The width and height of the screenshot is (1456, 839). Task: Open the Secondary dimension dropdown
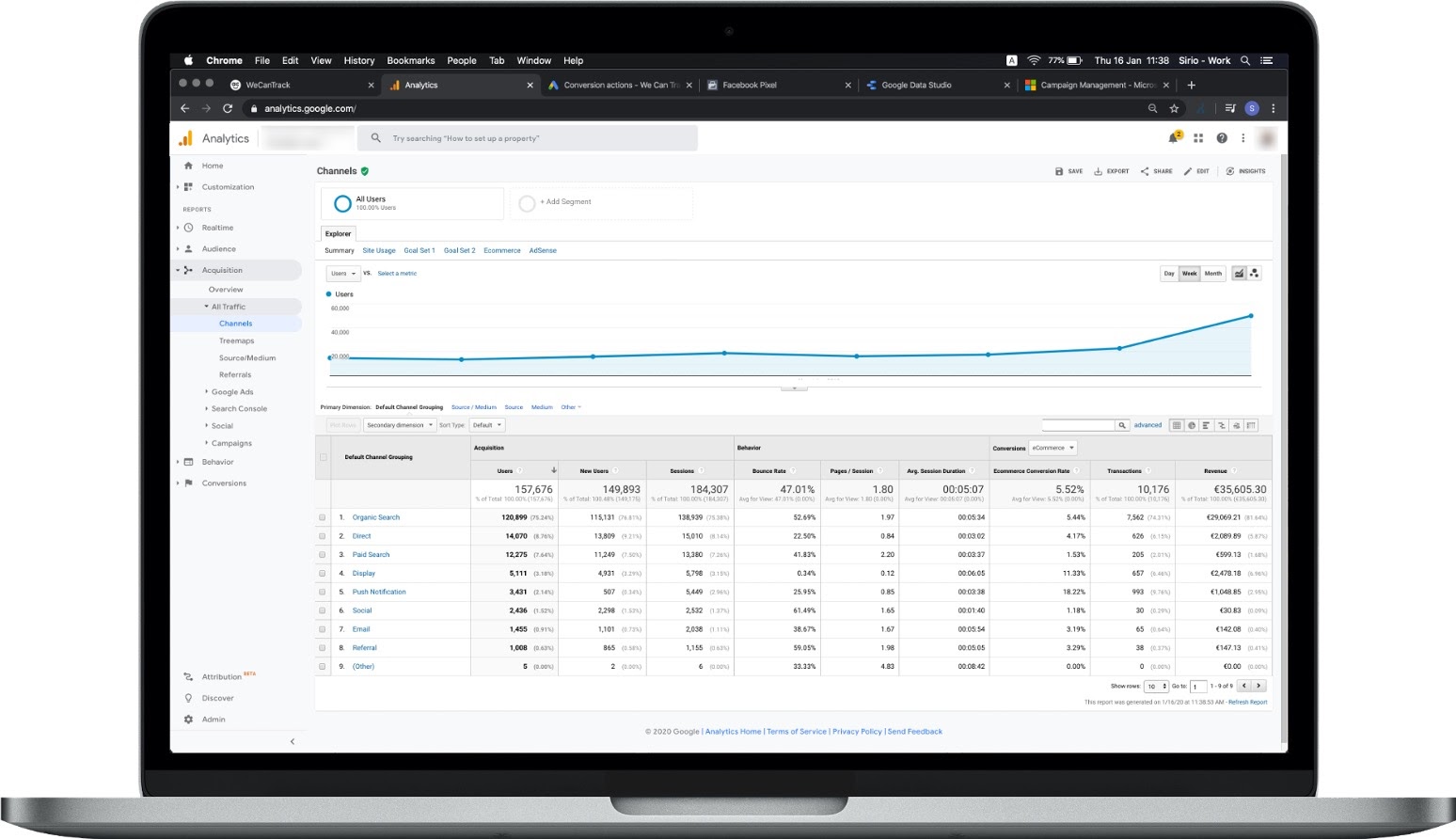tap(400, 425)
